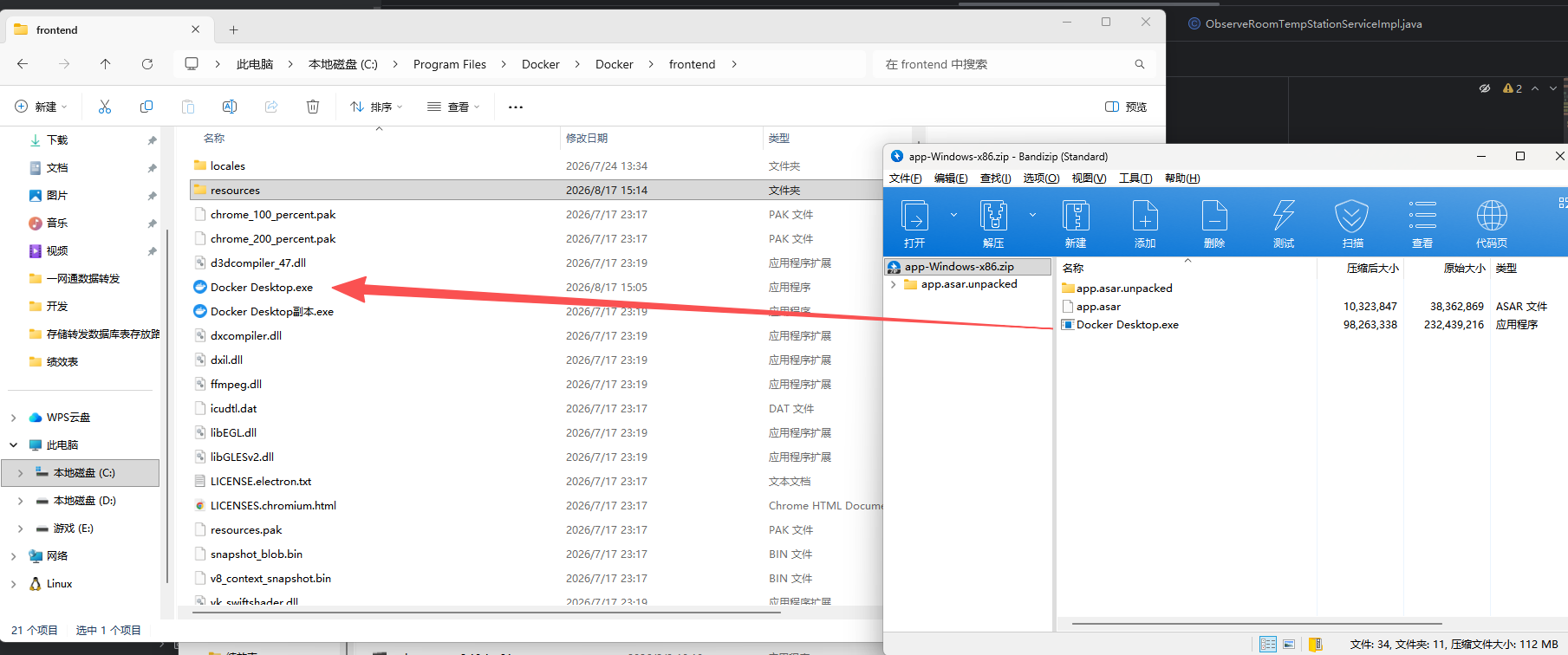The height and width of the screenshot is (655, 1568).
Task: Click the search magnifier in frontend search box
Action: click(1140, 64)
